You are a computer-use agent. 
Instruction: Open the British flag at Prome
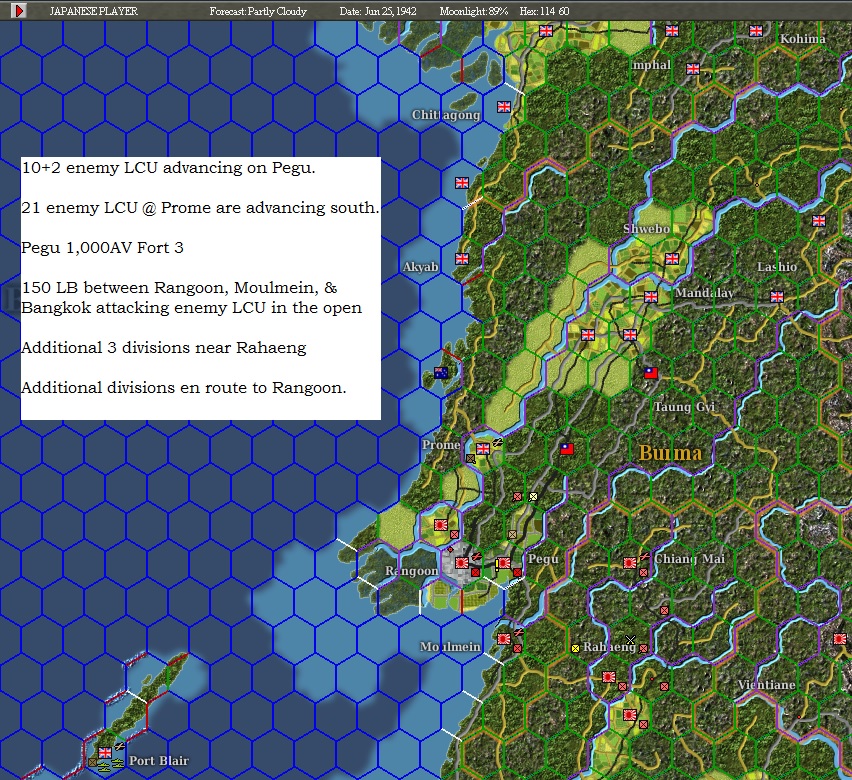(483, 448)
